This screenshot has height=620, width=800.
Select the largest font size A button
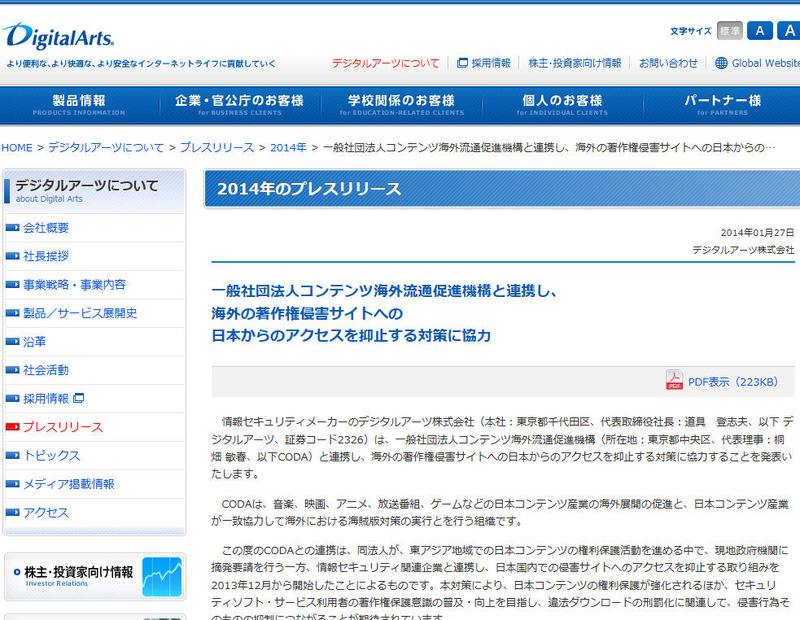pyautogui.click(x=787, y=31)
